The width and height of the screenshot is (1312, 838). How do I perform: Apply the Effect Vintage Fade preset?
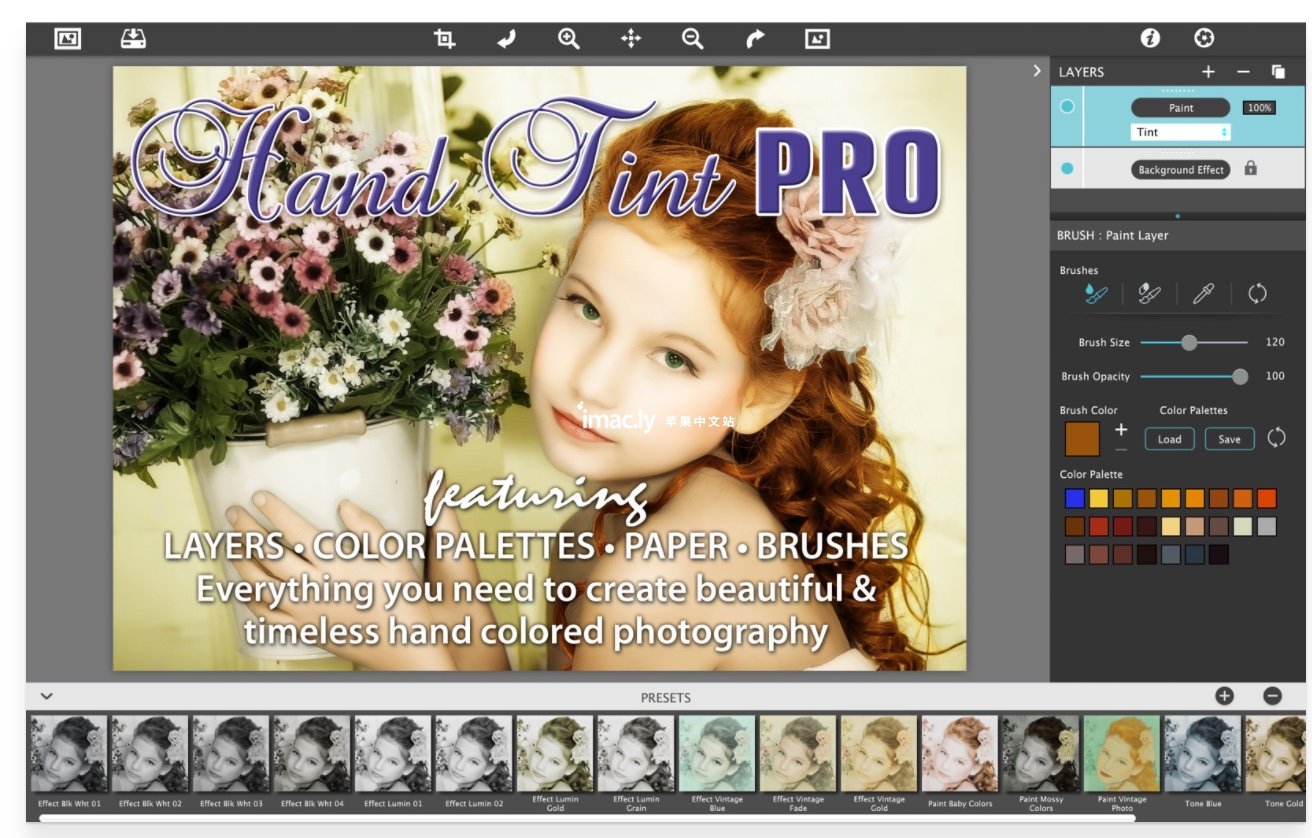point(798,764)
